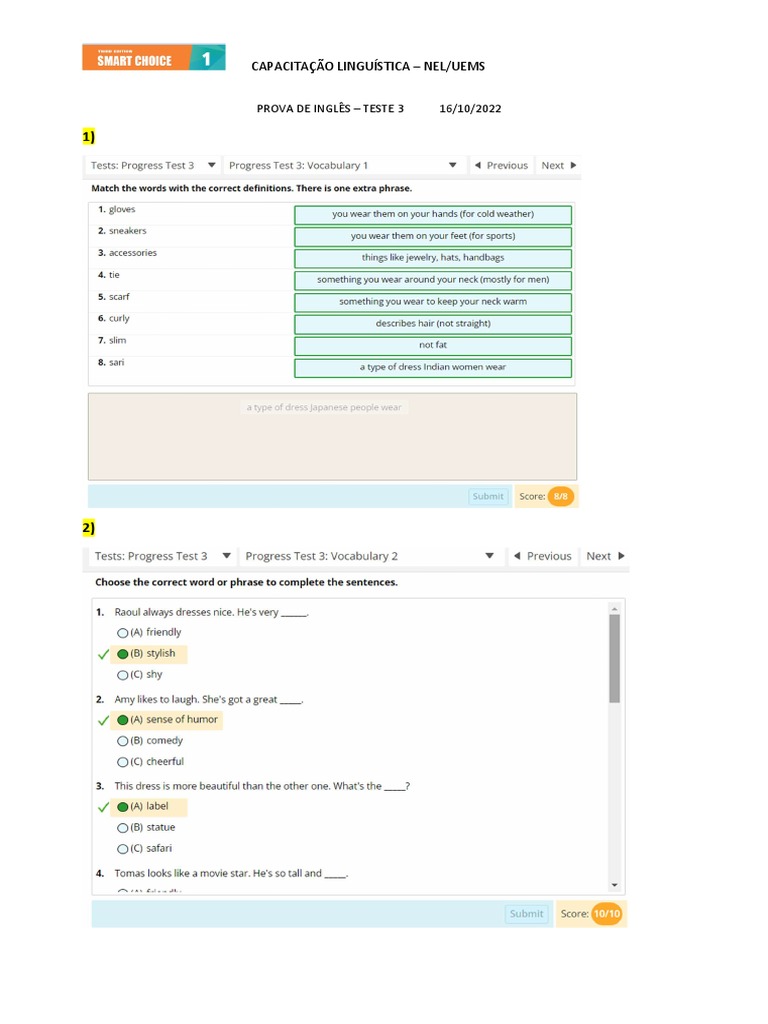Click scroll down arrow of question list
Viewport: 768px width, 1024px height.
(614, 886)
